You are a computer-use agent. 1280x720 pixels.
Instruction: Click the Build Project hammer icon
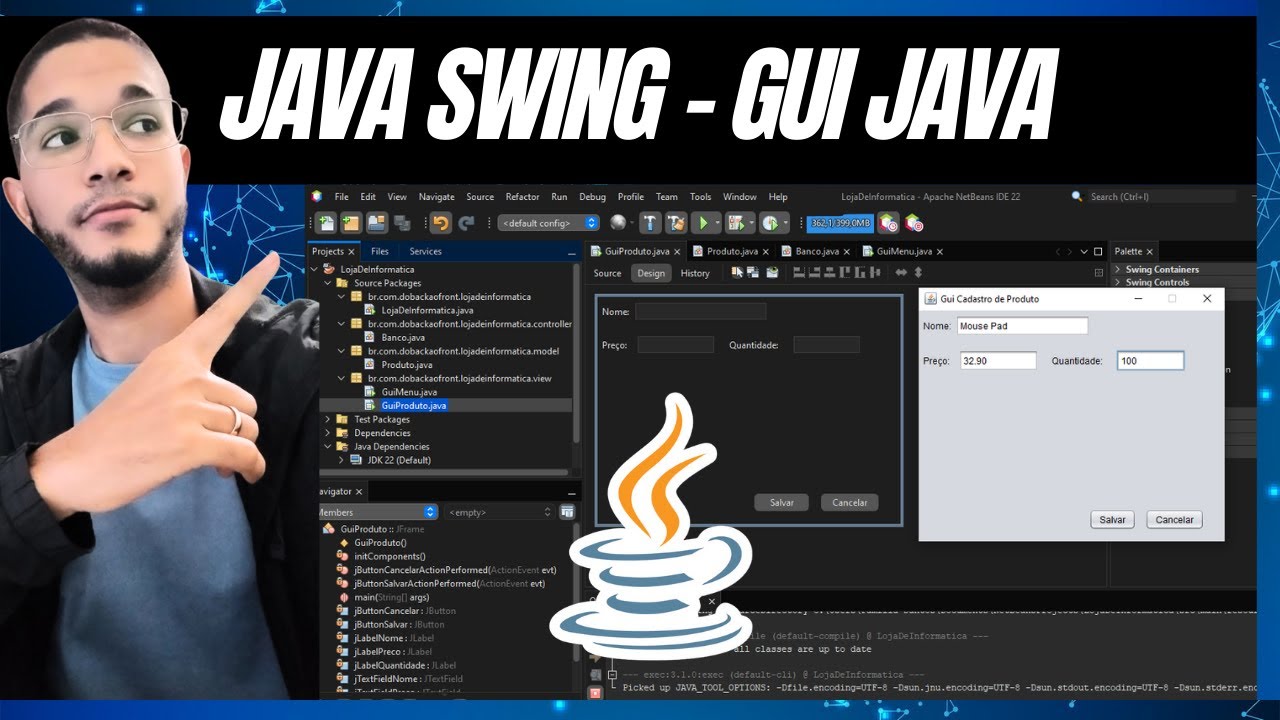(x=651, y=223)
